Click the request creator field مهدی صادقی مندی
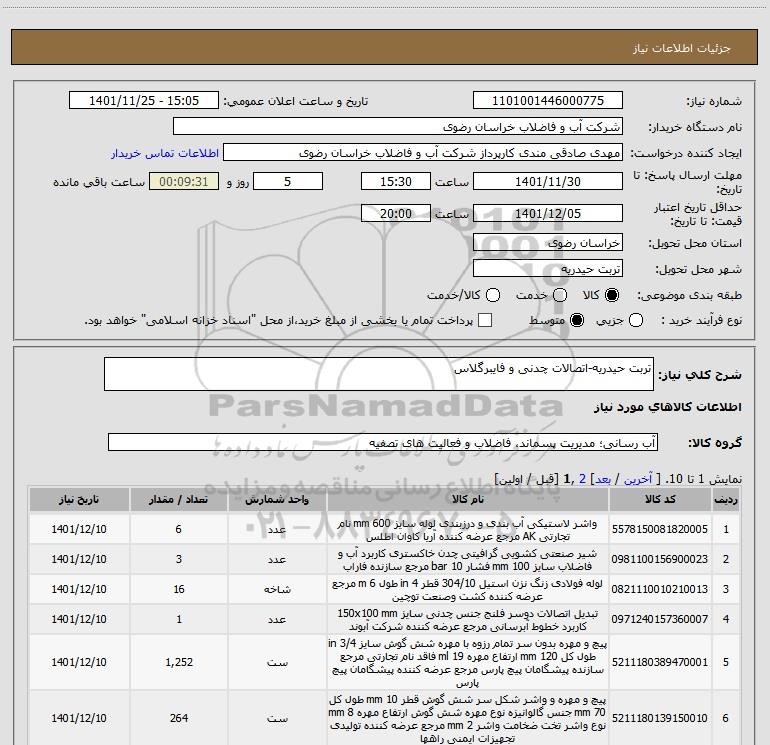 pyautogui.click(x=423, y=153)
